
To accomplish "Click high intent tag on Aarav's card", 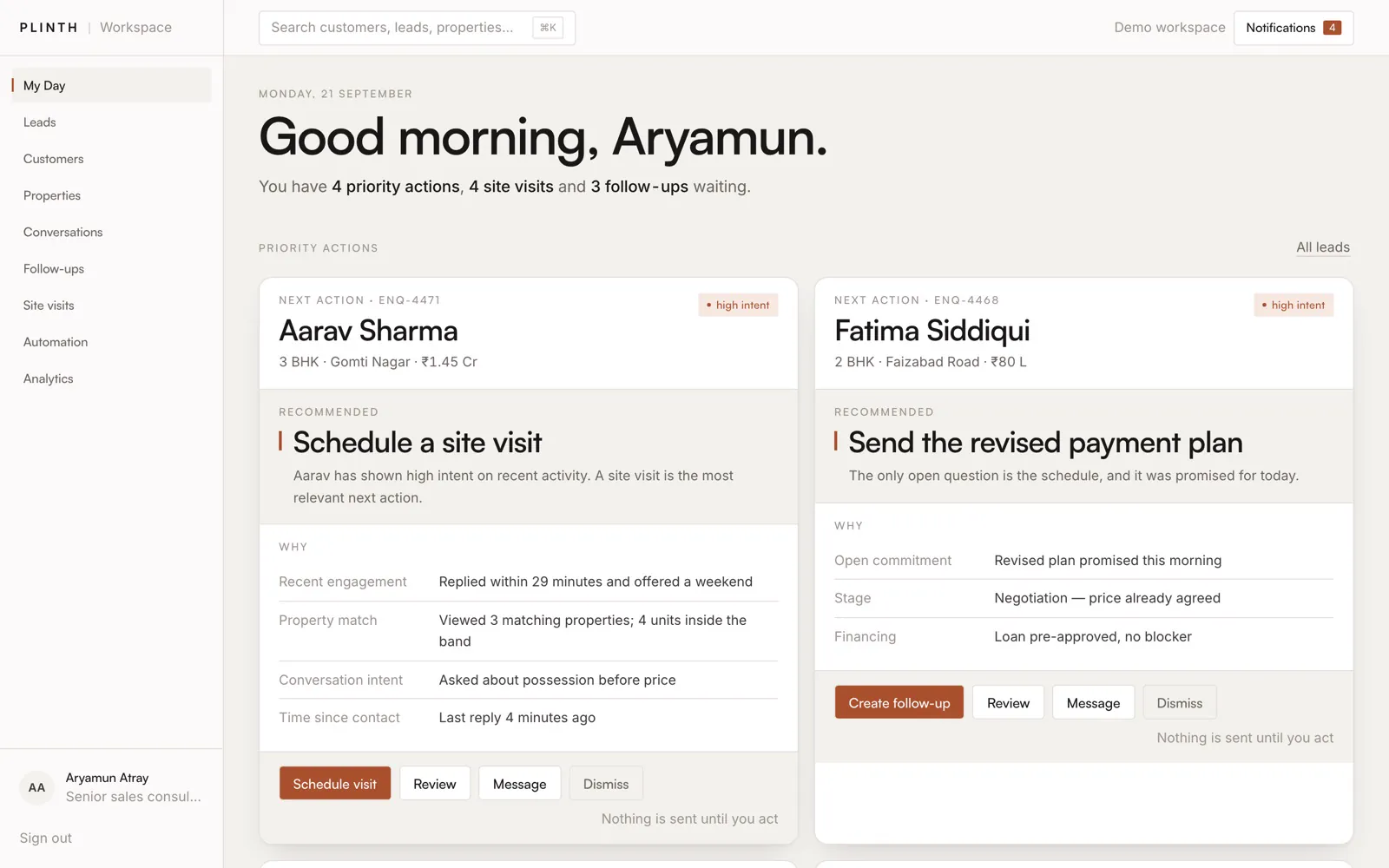I will pyautogui.click(x=738, y=305).
